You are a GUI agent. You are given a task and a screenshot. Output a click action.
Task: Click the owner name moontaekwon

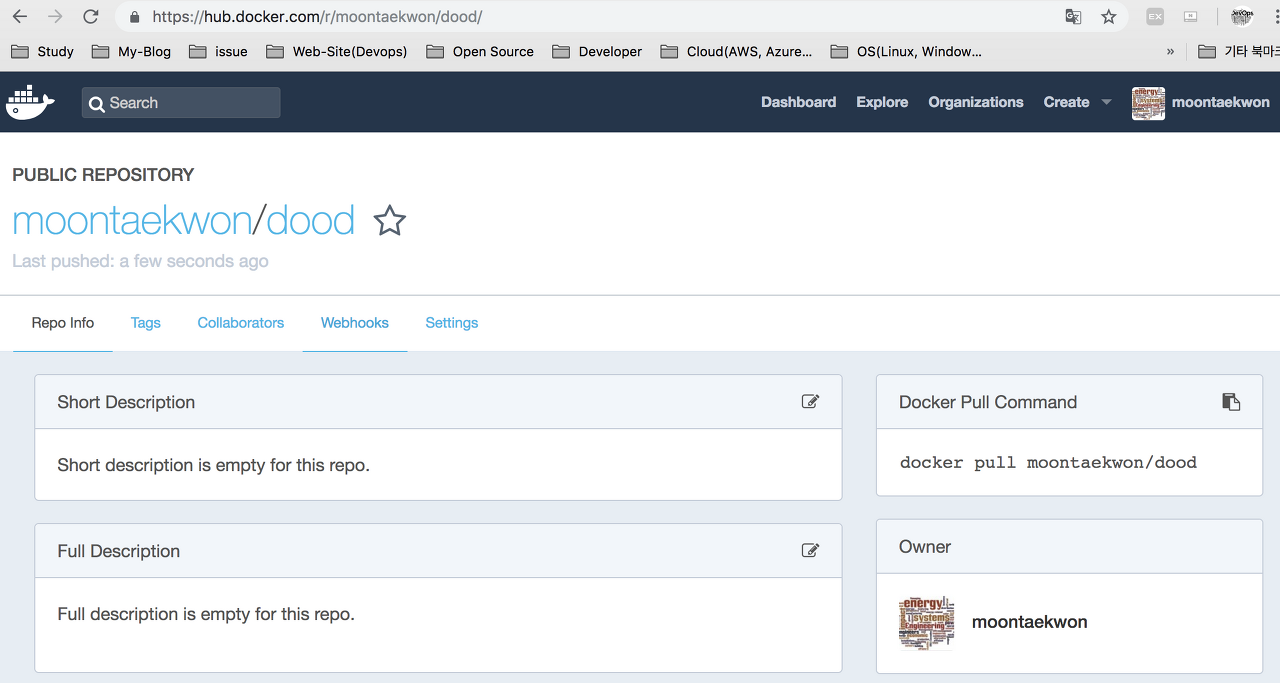pos(1029,622)
